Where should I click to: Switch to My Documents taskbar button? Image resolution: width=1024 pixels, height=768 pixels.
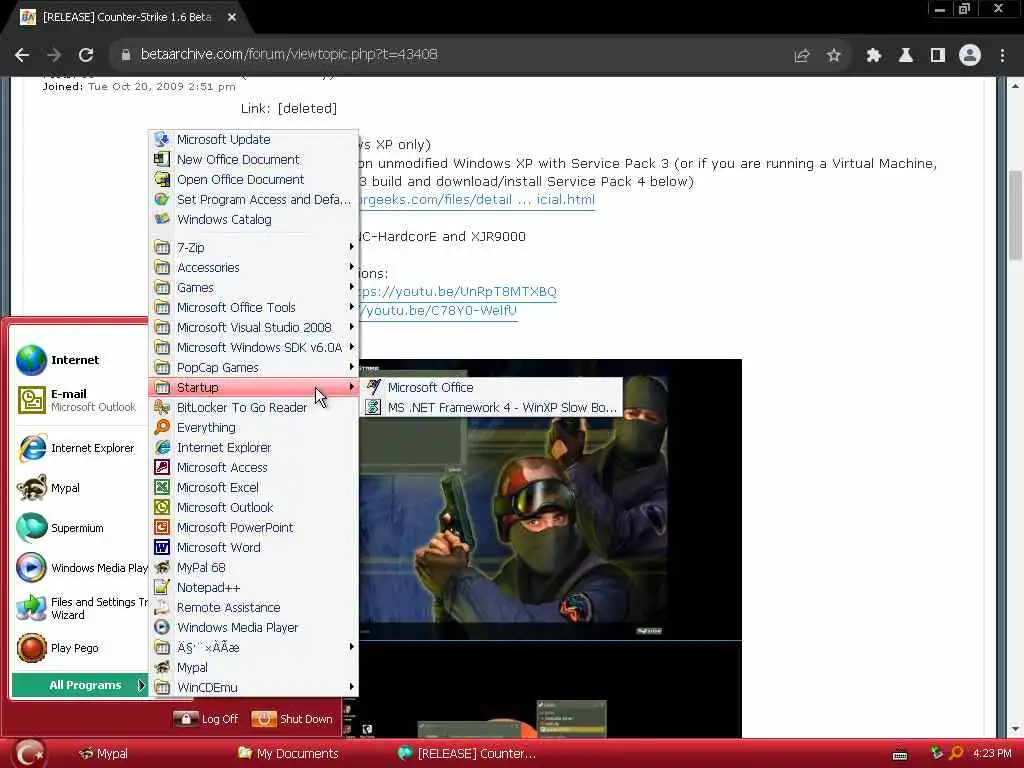coord(288,754)
